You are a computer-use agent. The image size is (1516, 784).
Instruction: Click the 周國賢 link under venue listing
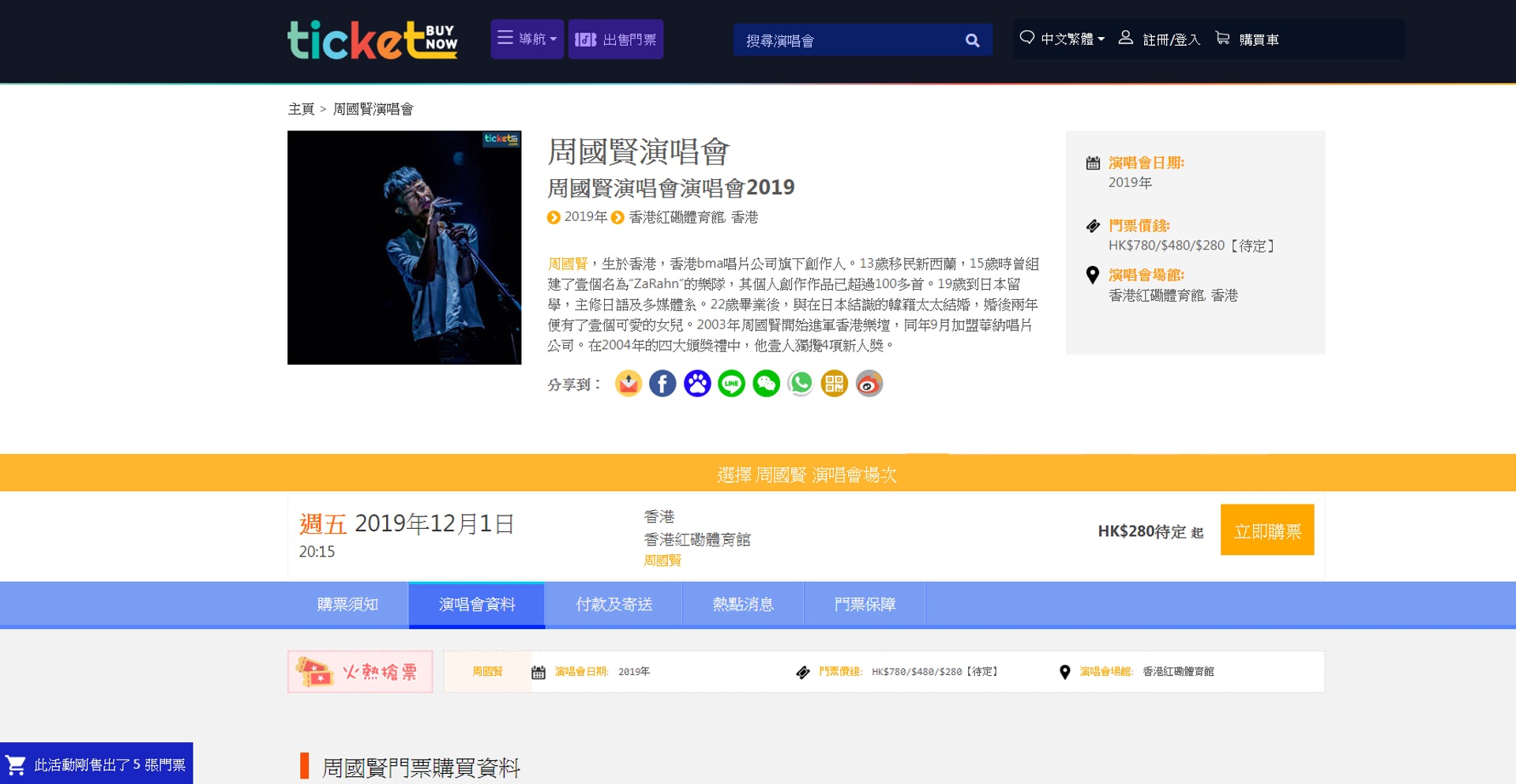coord(662,561)
